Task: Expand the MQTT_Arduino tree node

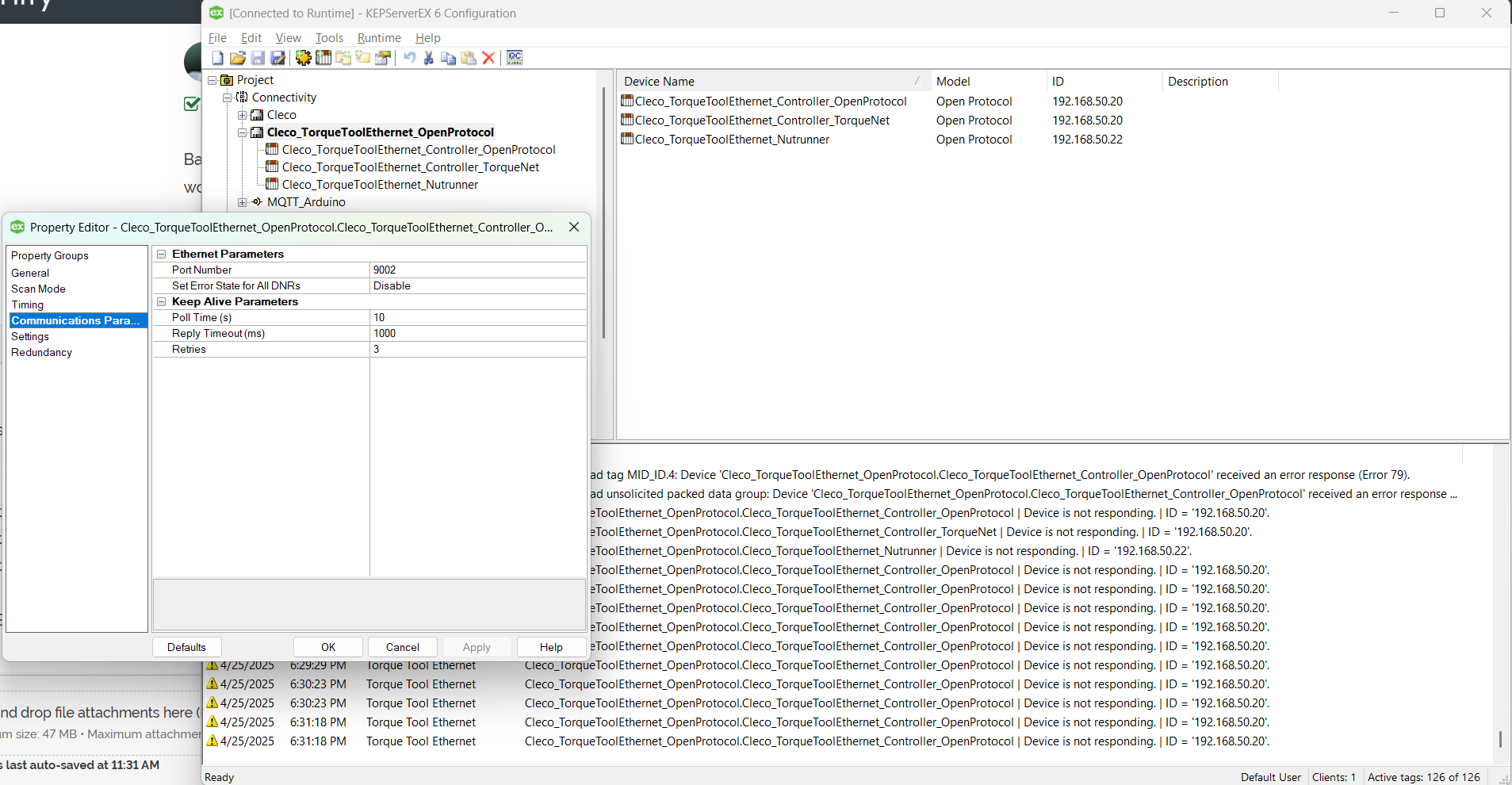Action: [x=243, y=202]
